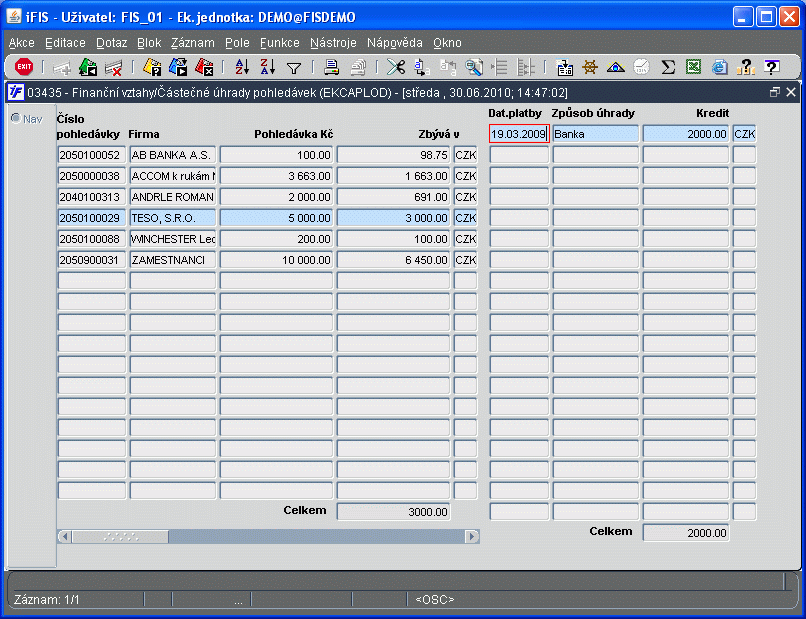Click the firm WINCHESTER cell
806x619 pixels.
(x=173, y=239)
